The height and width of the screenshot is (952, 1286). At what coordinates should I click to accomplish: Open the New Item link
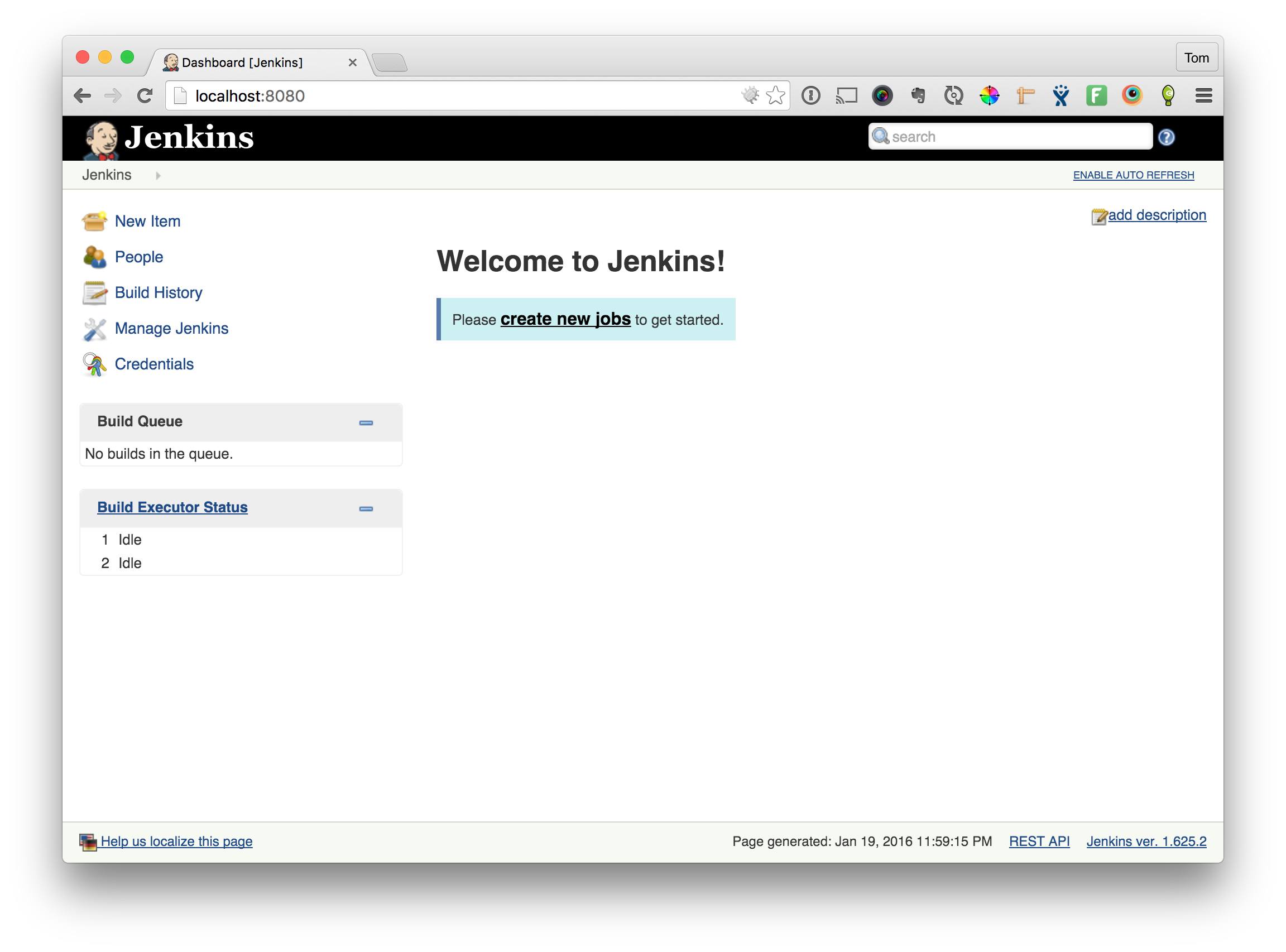point(147,222)
